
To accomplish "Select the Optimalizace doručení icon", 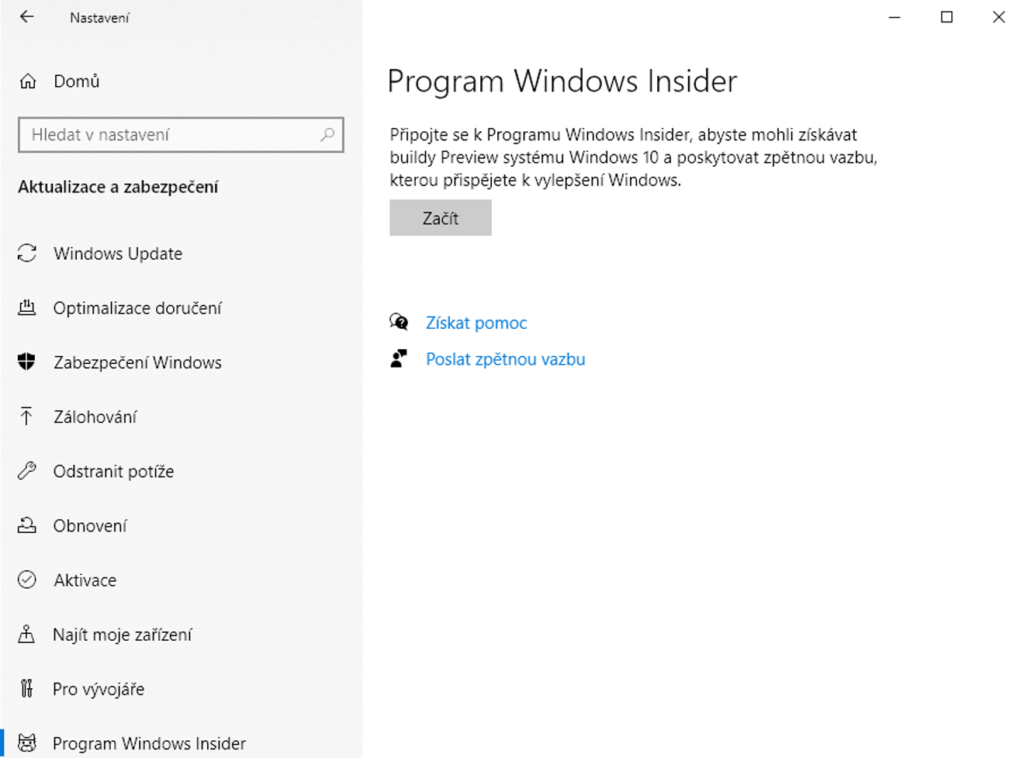I will [28, 308].
